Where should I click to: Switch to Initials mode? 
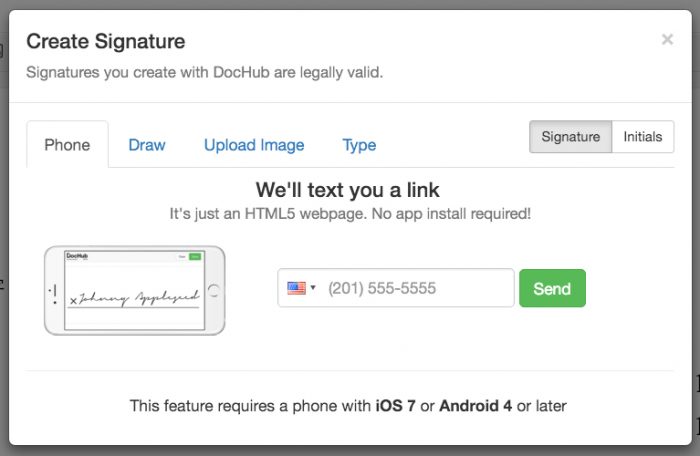click(x=642, y=137)
